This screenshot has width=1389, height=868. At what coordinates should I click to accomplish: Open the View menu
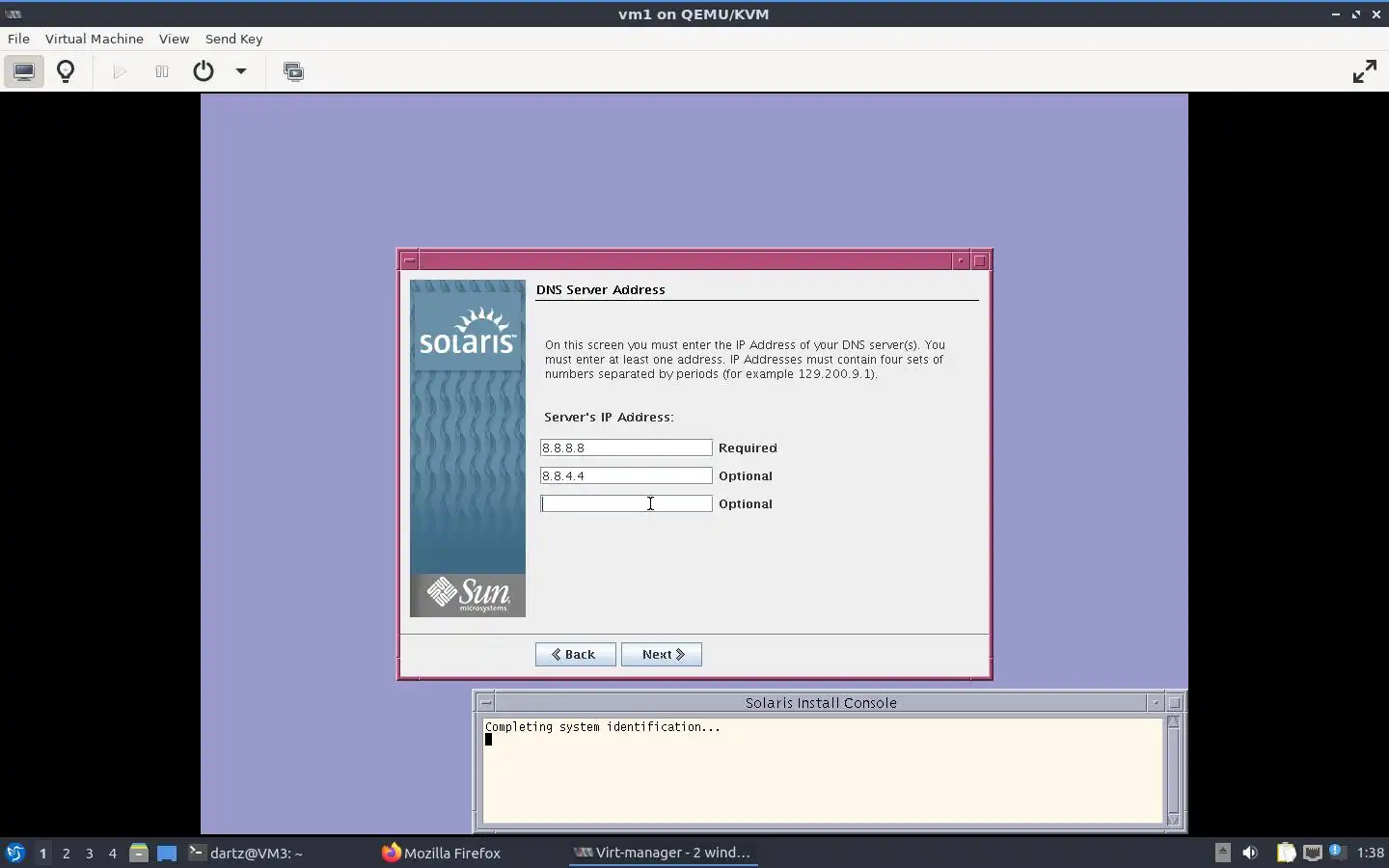pos(174,39)
